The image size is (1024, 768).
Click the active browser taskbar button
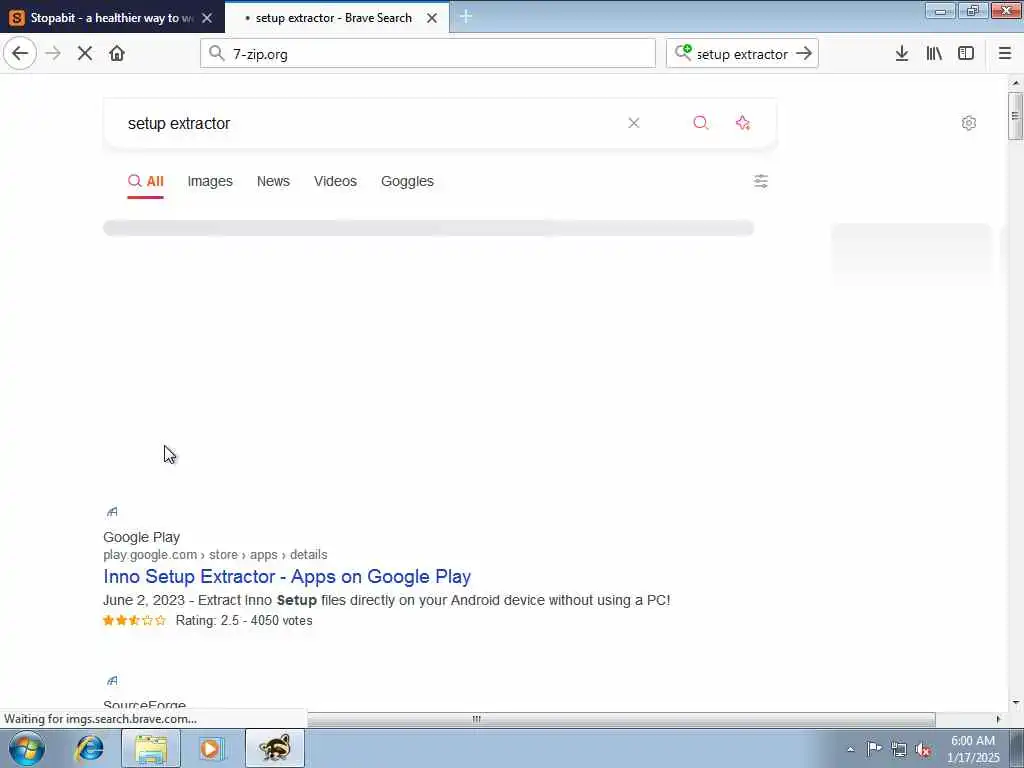275,748
